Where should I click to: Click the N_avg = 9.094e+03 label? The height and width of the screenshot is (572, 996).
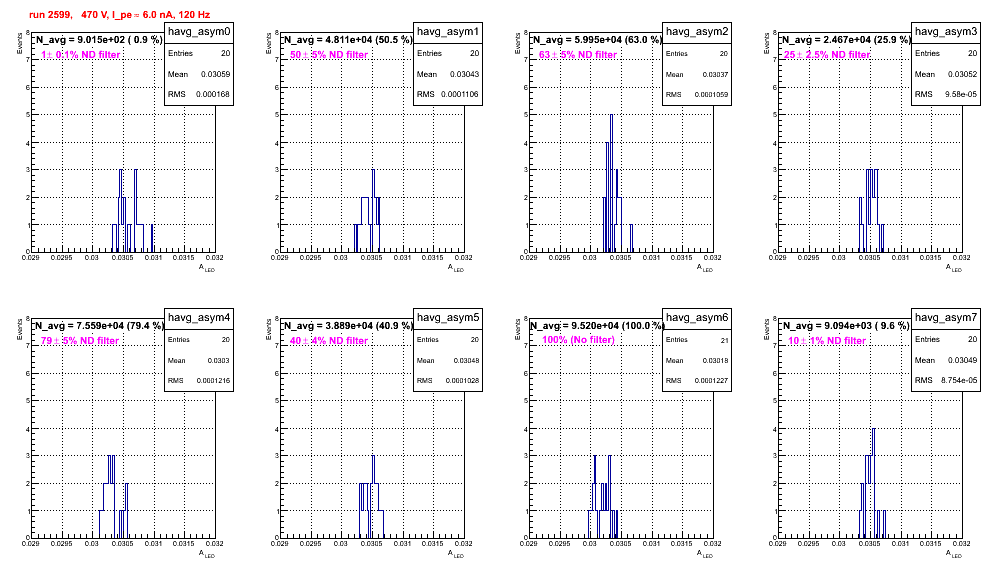point(845,326)
